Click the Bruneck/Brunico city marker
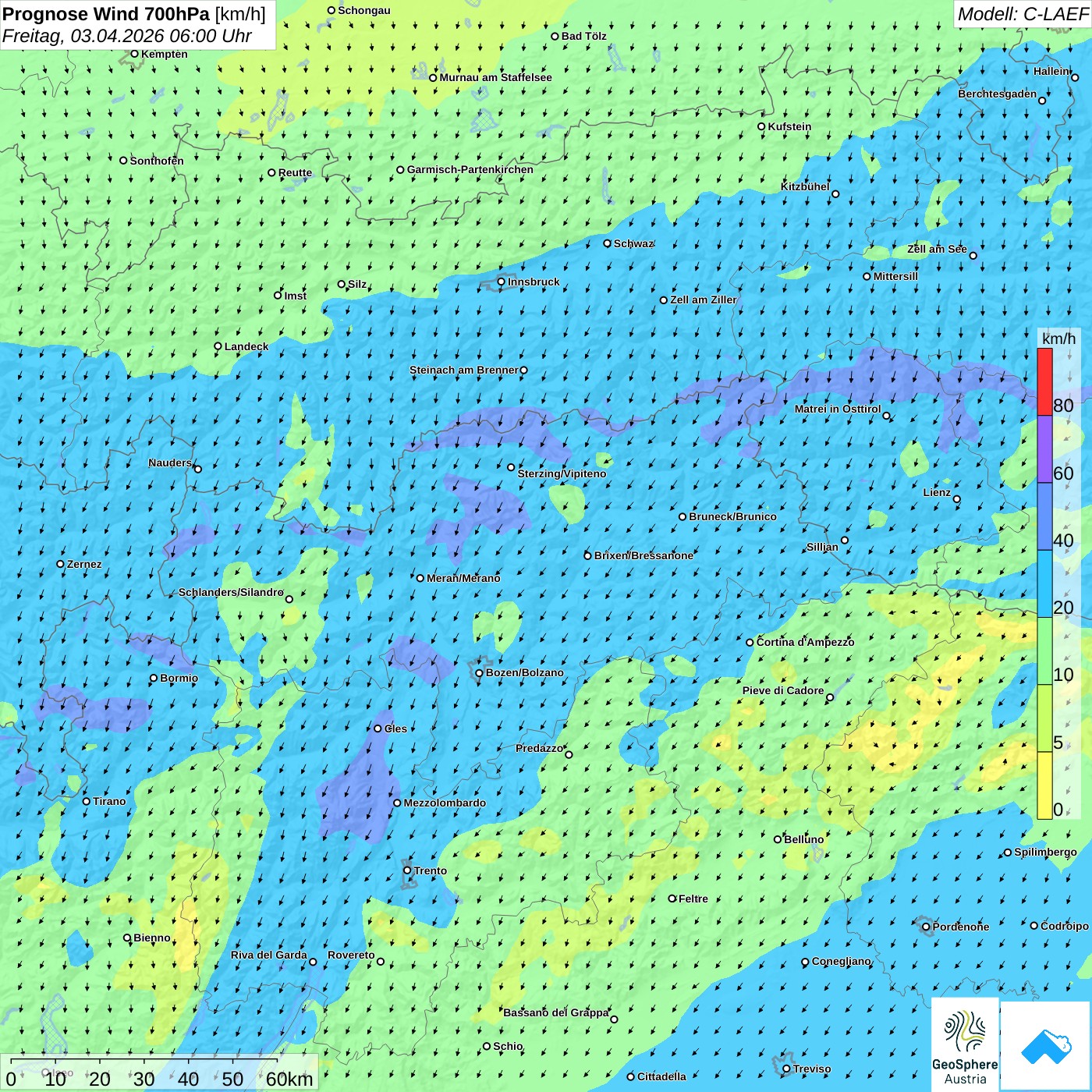The height and width of the screenshot is (1092, 1092). [x=682, y=516]
